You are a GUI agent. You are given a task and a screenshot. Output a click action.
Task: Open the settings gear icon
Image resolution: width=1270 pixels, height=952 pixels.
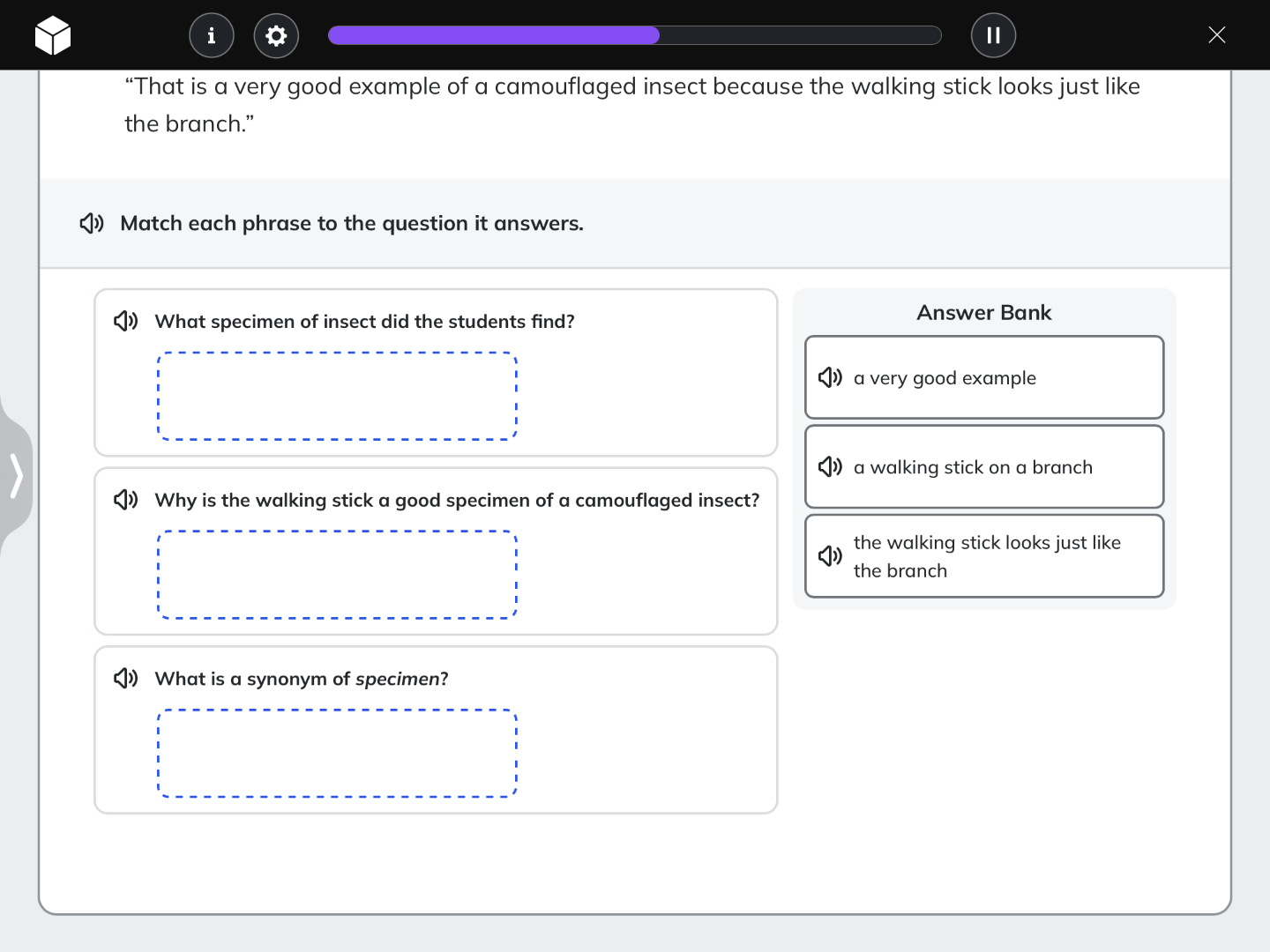coord(276,35)
